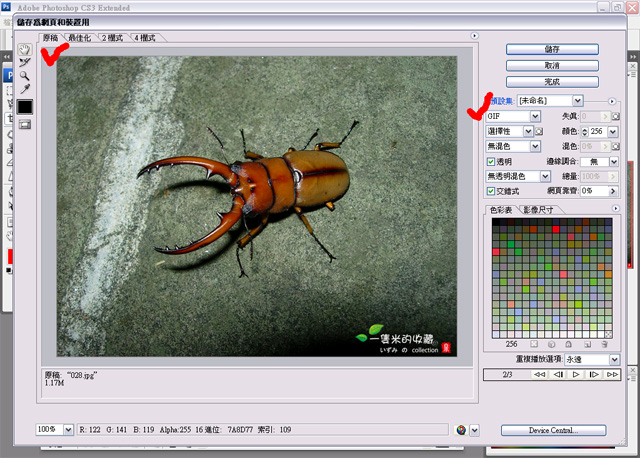Select the Zoom magnifier tool
This screenshot has width=640, height=458.
[x=25, y=75]
